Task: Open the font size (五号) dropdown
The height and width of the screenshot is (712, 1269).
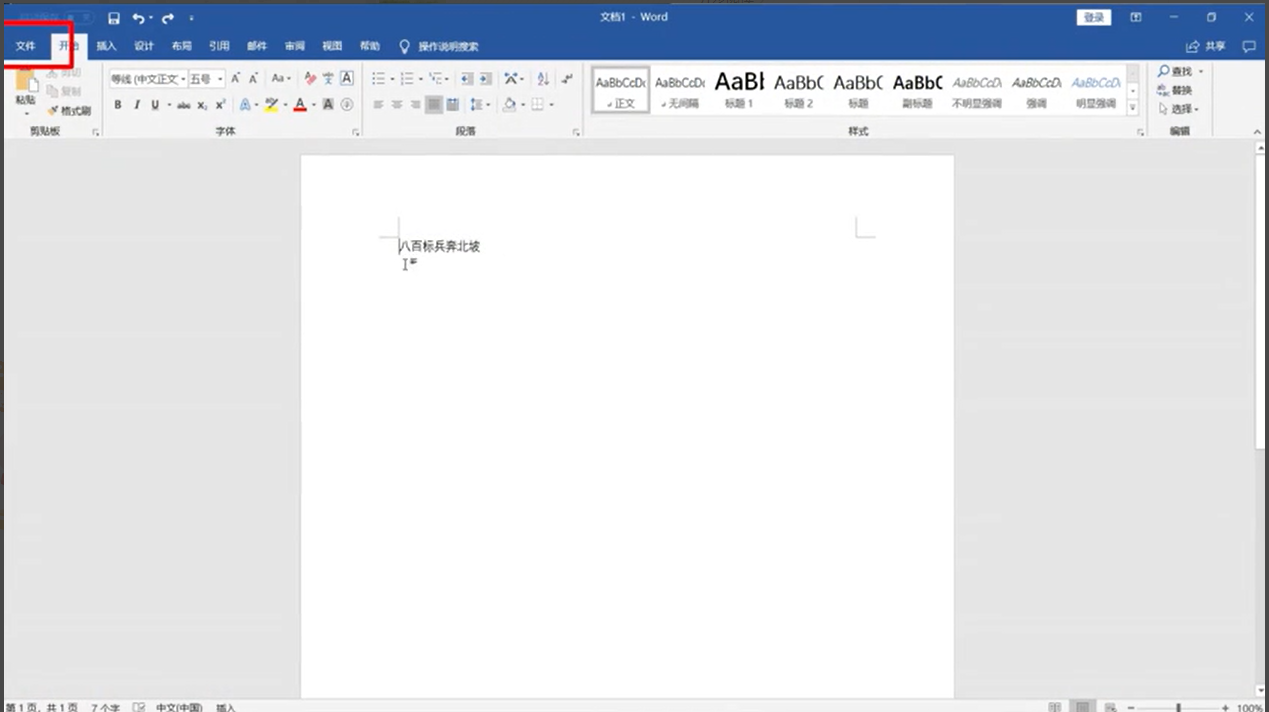Action: click(x=206, y=79)
